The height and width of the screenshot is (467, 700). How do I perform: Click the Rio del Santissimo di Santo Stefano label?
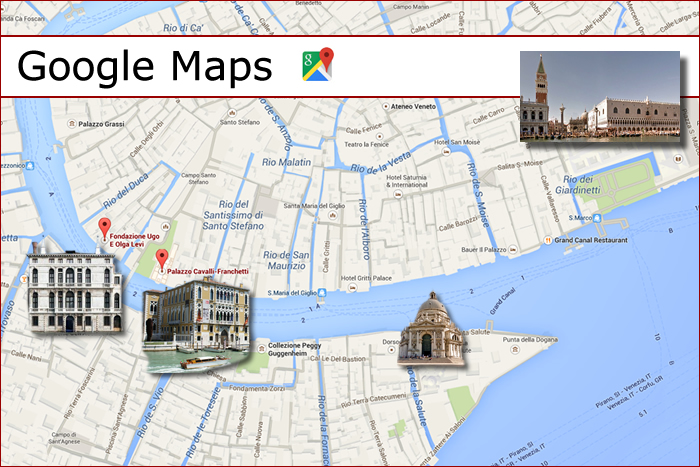click(x=233, y=215)
